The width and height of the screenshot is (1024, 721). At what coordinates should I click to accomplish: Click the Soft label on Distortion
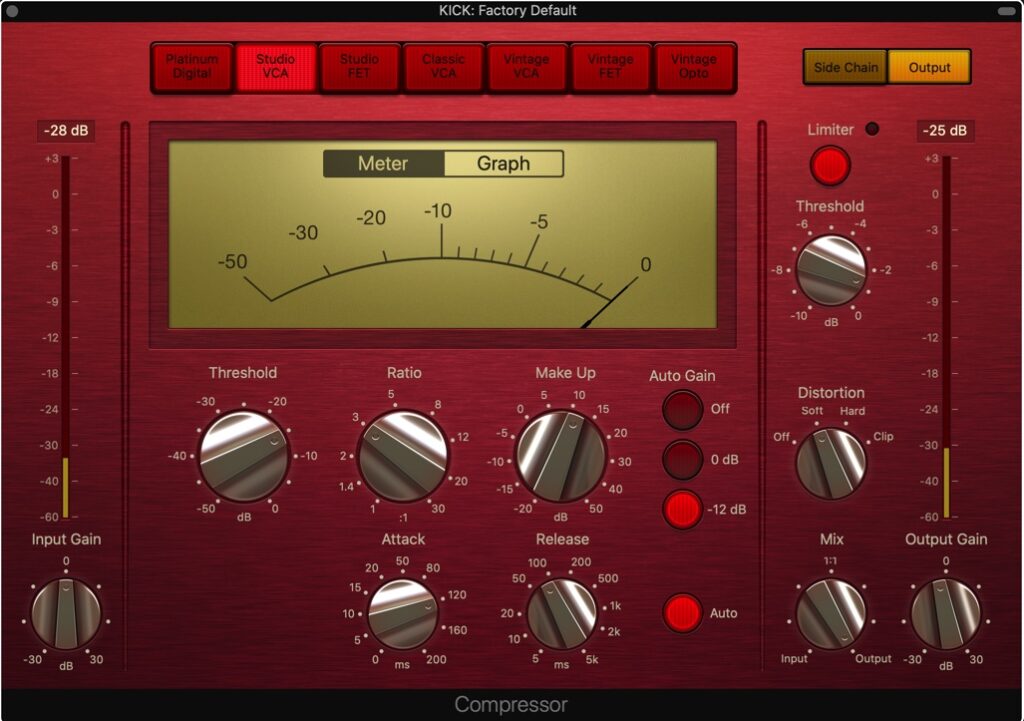pos(812,411)
